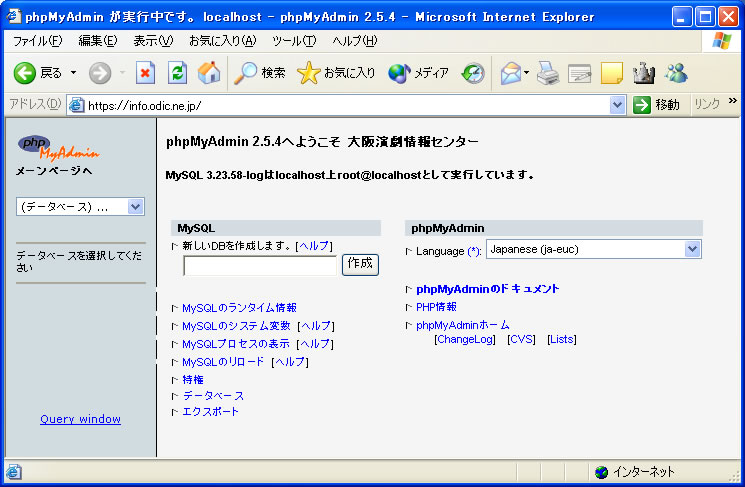This screenshot has height=487, width=745.
Task: Click the Forward arrow icon
Action: [100, 73]
